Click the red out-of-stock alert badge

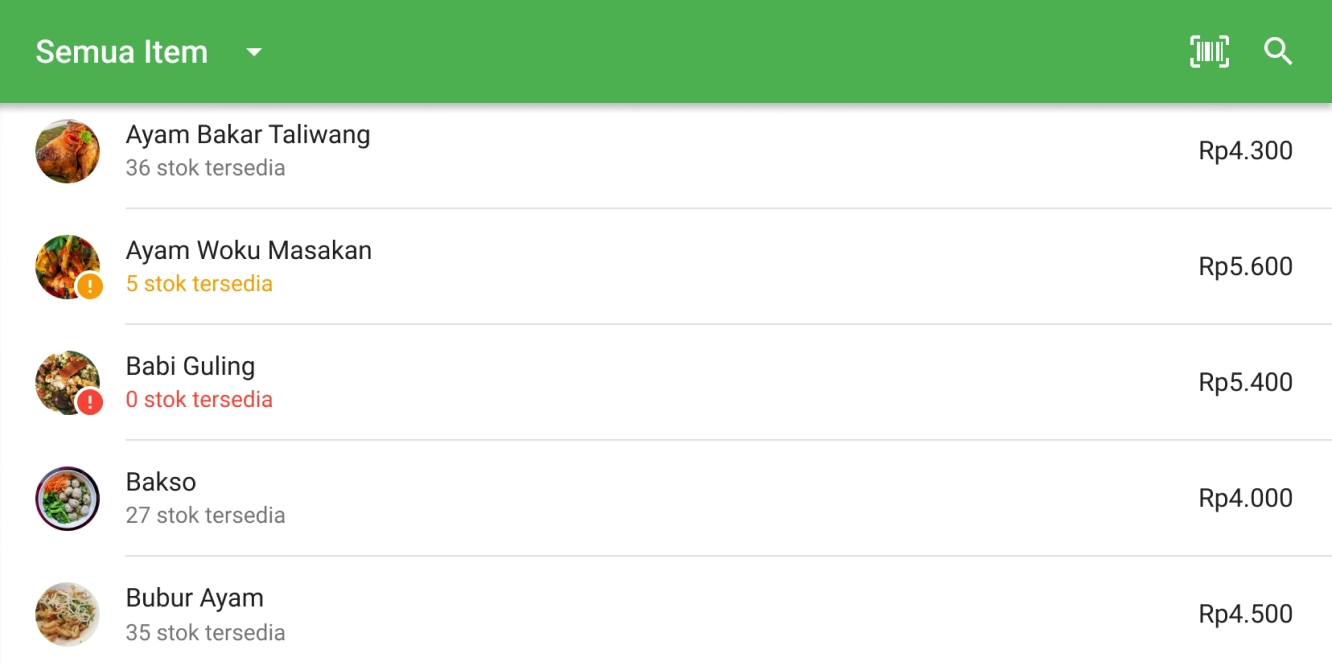pos(90,402)
